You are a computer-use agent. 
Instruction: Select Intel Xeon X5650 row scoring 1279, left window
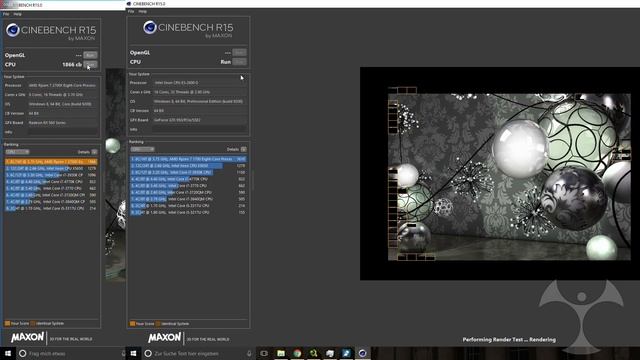tap(51, 168)
